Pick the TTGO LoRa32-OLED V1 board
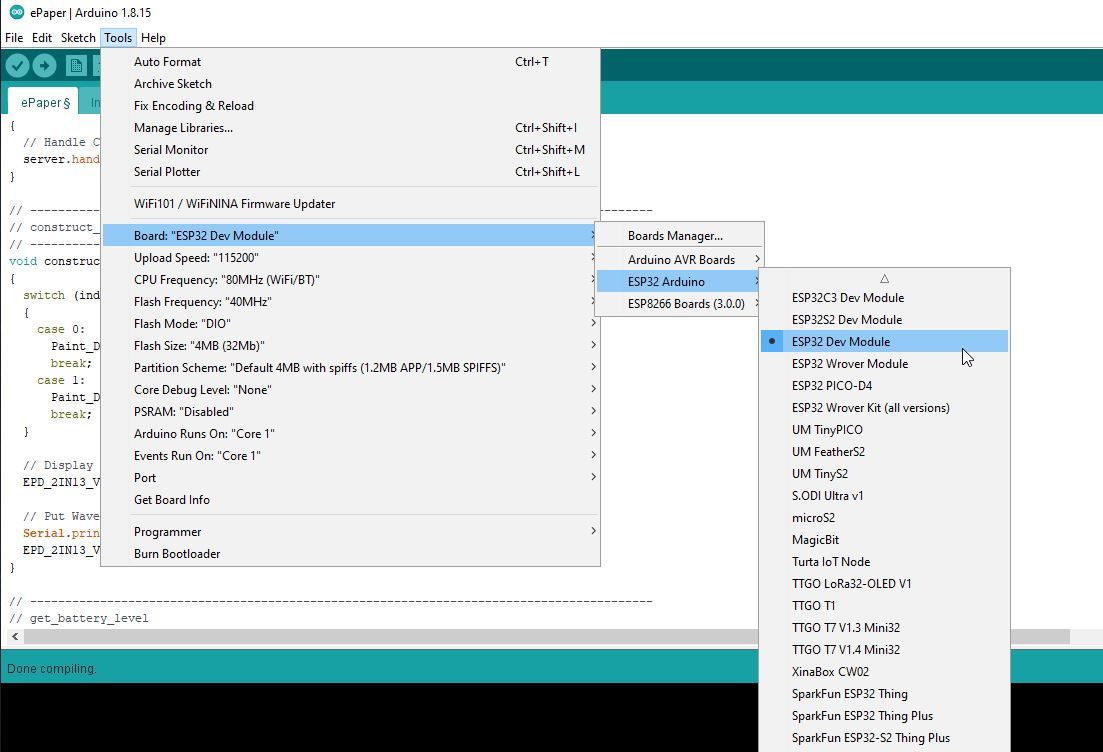The image size is (1103, 752). [851, 584]
